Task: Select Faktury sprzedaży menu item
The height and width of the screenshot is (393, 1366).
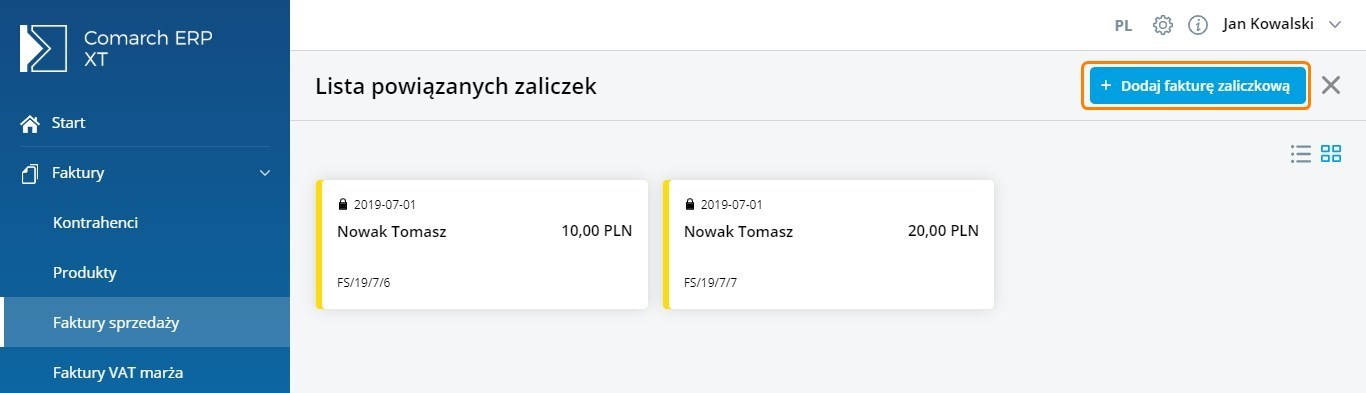Action: tap(145, 322)
